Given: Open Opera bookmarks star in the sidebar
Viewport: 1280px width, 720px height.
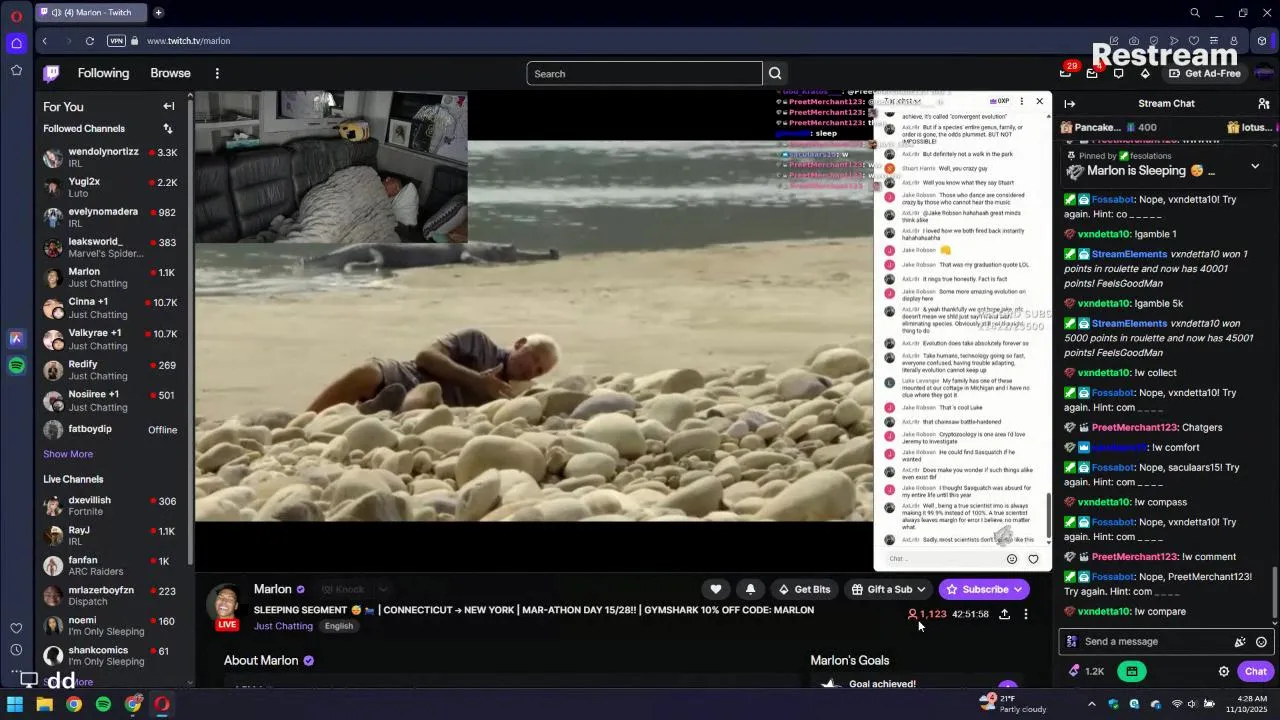Looking at the screenshot, I should (x=16, y=70).
